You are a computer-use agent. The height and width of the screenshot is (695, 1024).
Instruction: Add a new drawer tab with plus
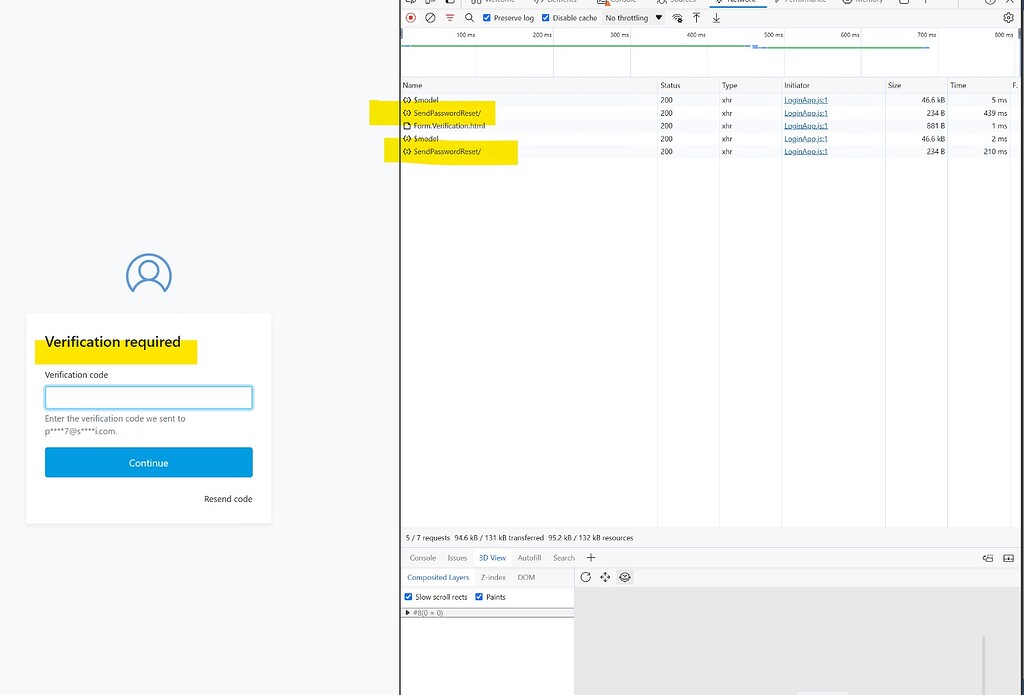[x=591, y=558]
